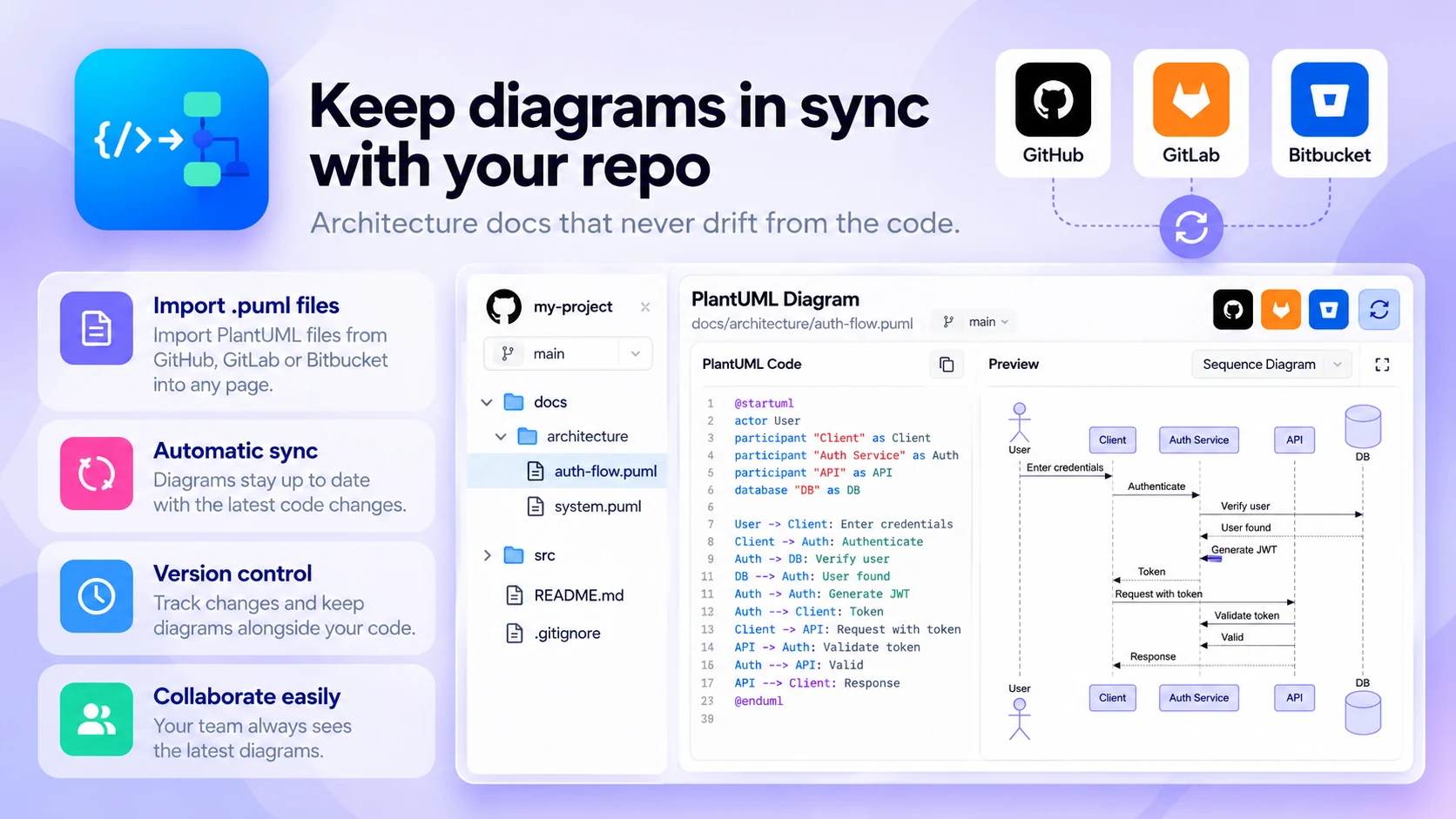The height and width of the screenshot is (819, 1456).
Task: Click the Automatic sync heading
Action: click(x=236, y=451)
